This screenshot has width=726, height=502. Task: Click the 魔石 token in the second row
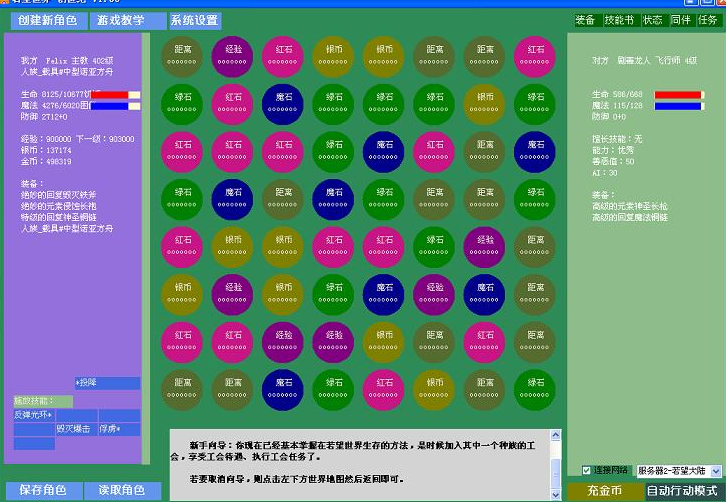coord(282,104)
